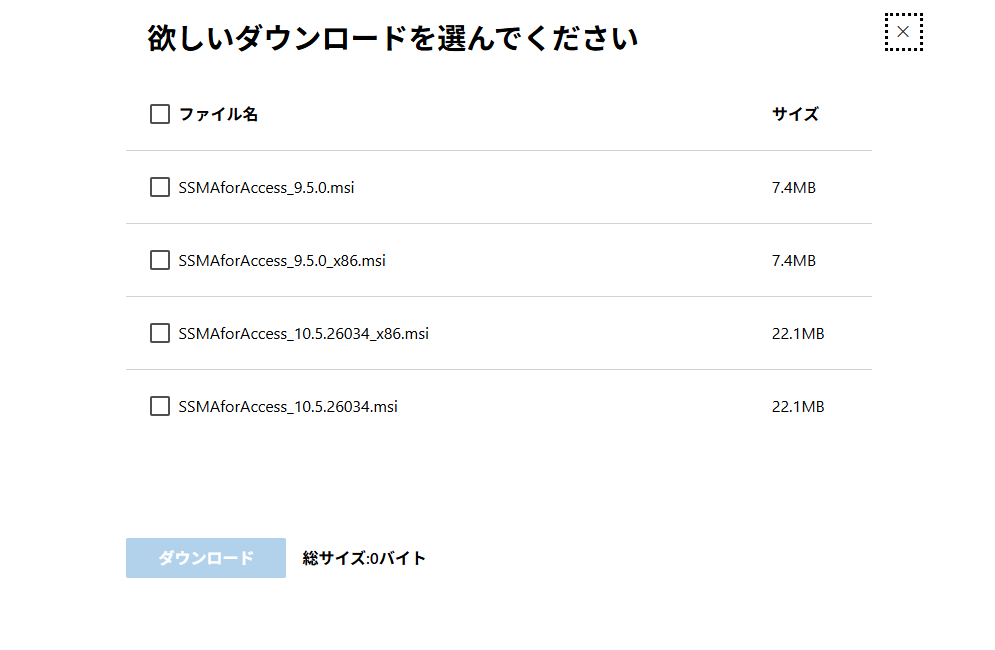Select the SSMAforAccess_10.5.26034_x86.msi checkbox

point(160,333)
